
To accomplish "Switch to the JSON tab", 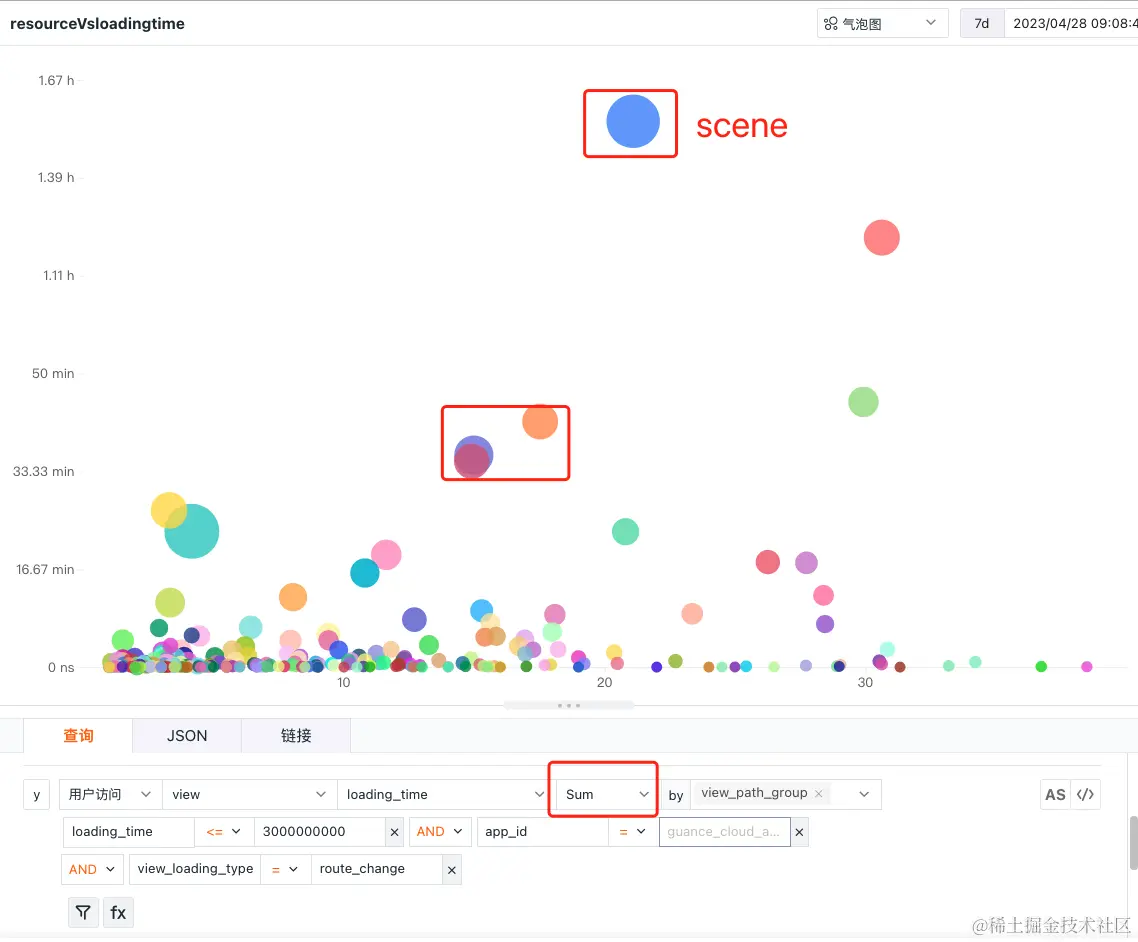I will [187, 736].
